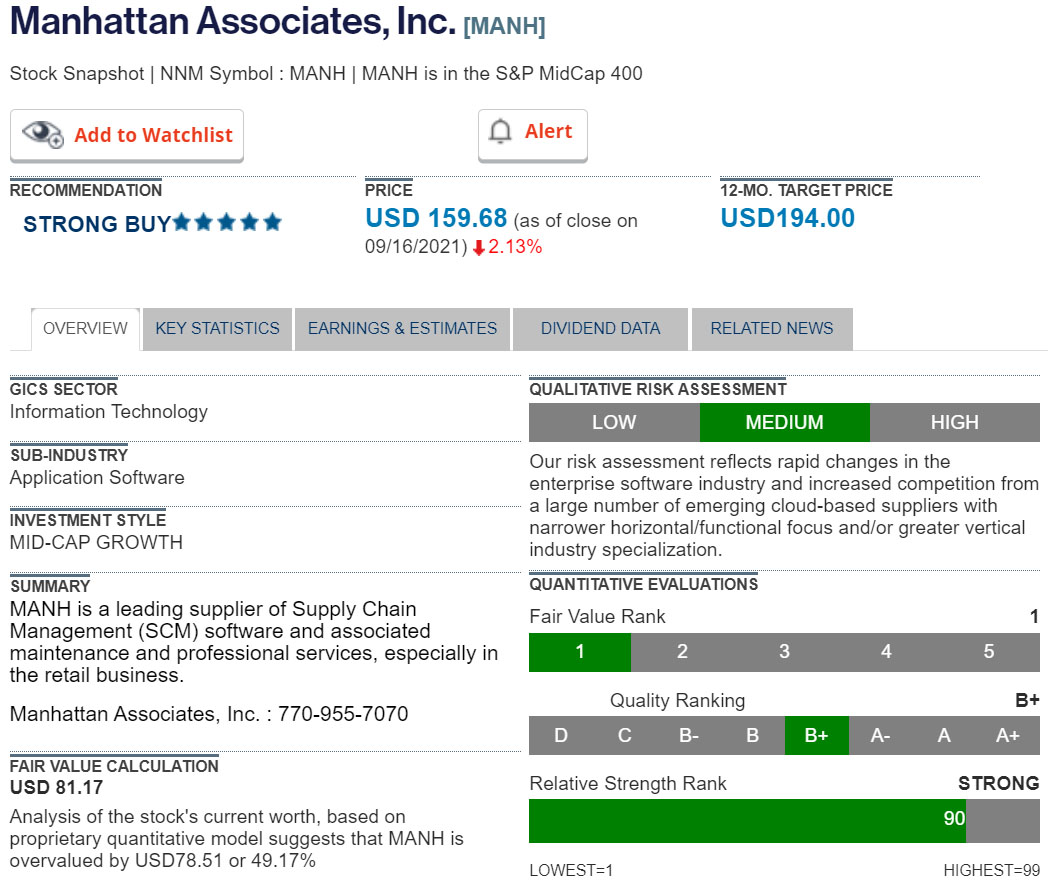
Task: Click the MANH ticker symbol link
Action: click(504, 27)
